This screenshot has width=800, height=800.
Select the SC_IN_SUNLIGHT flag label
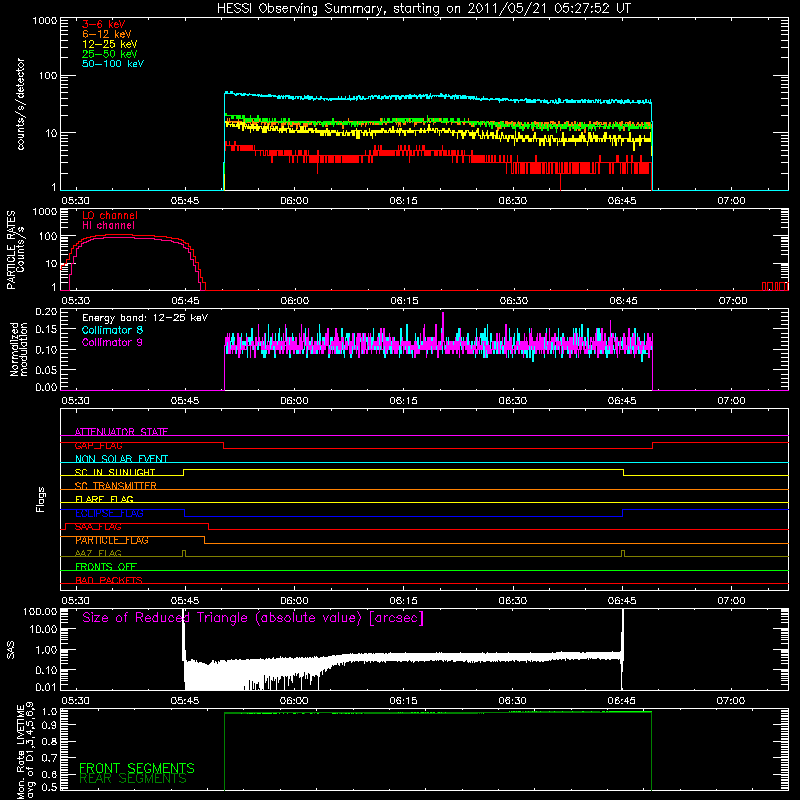coord(115,472)
